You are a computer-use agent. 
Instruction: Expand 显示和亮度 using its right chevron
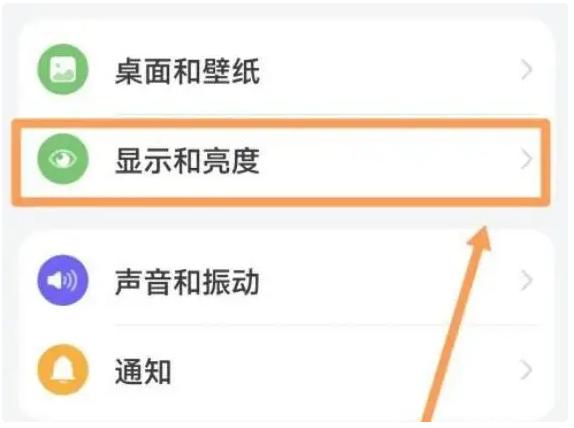526,159
